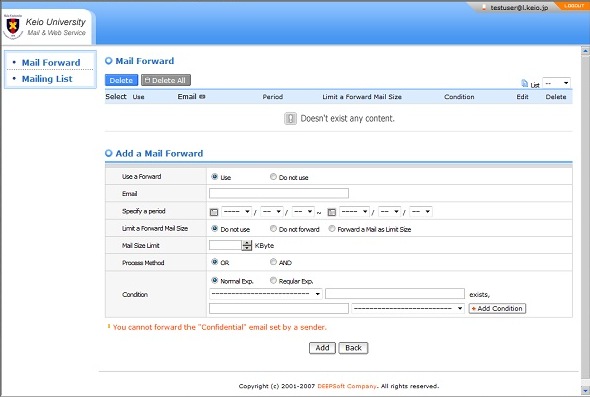Click the LOGOUT button

574,6
